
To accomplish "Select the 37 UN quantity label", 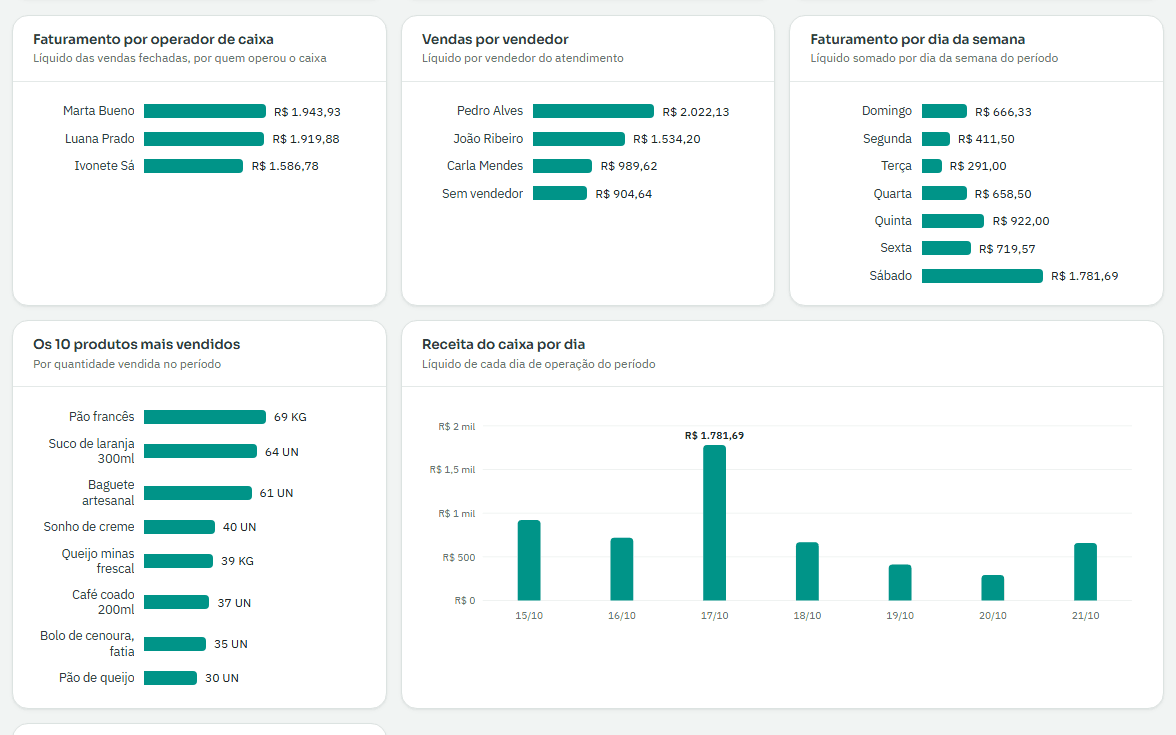I will 234,603.
